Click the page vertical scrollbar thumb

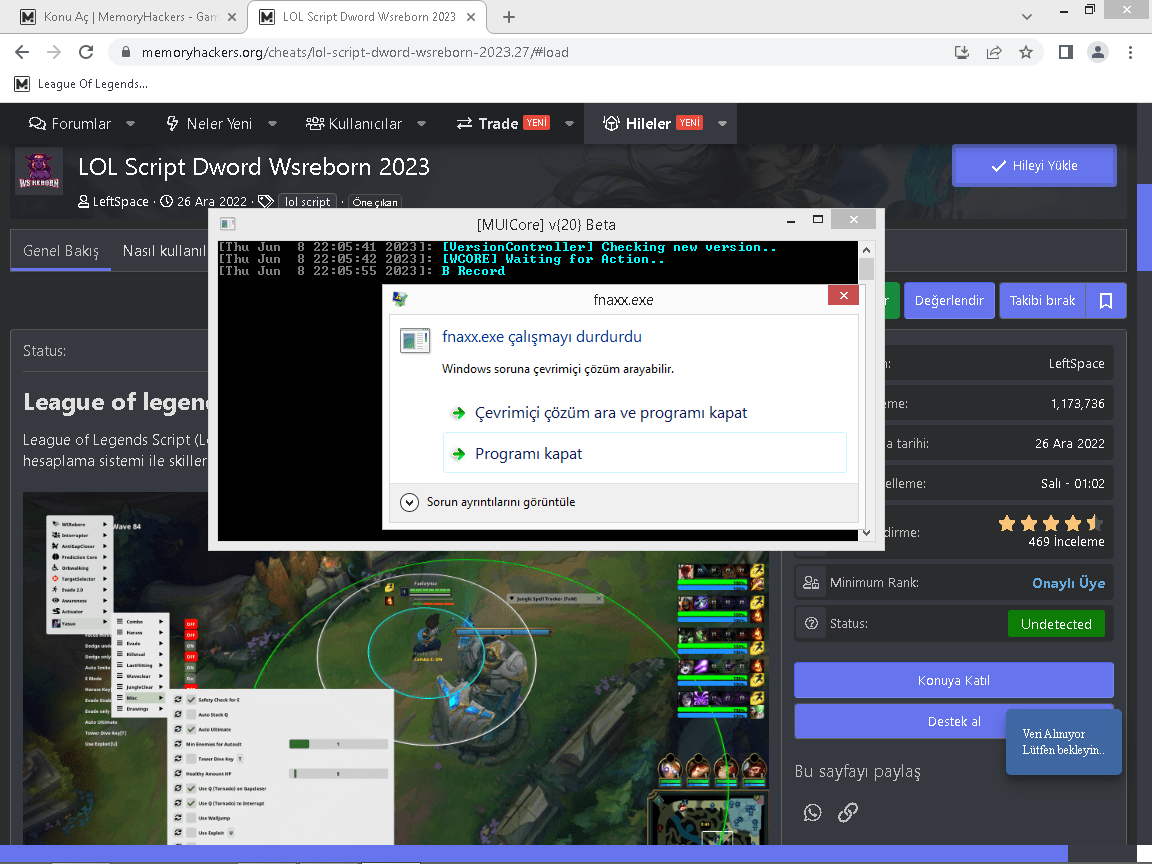point(1144,228)
